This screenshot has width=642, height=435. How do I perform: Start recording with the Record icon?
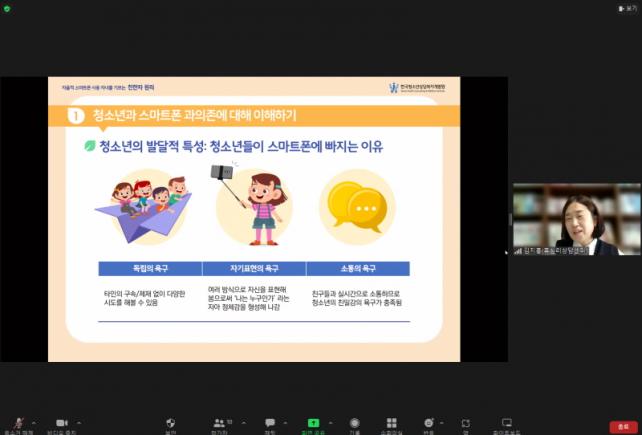coord(355,423)
